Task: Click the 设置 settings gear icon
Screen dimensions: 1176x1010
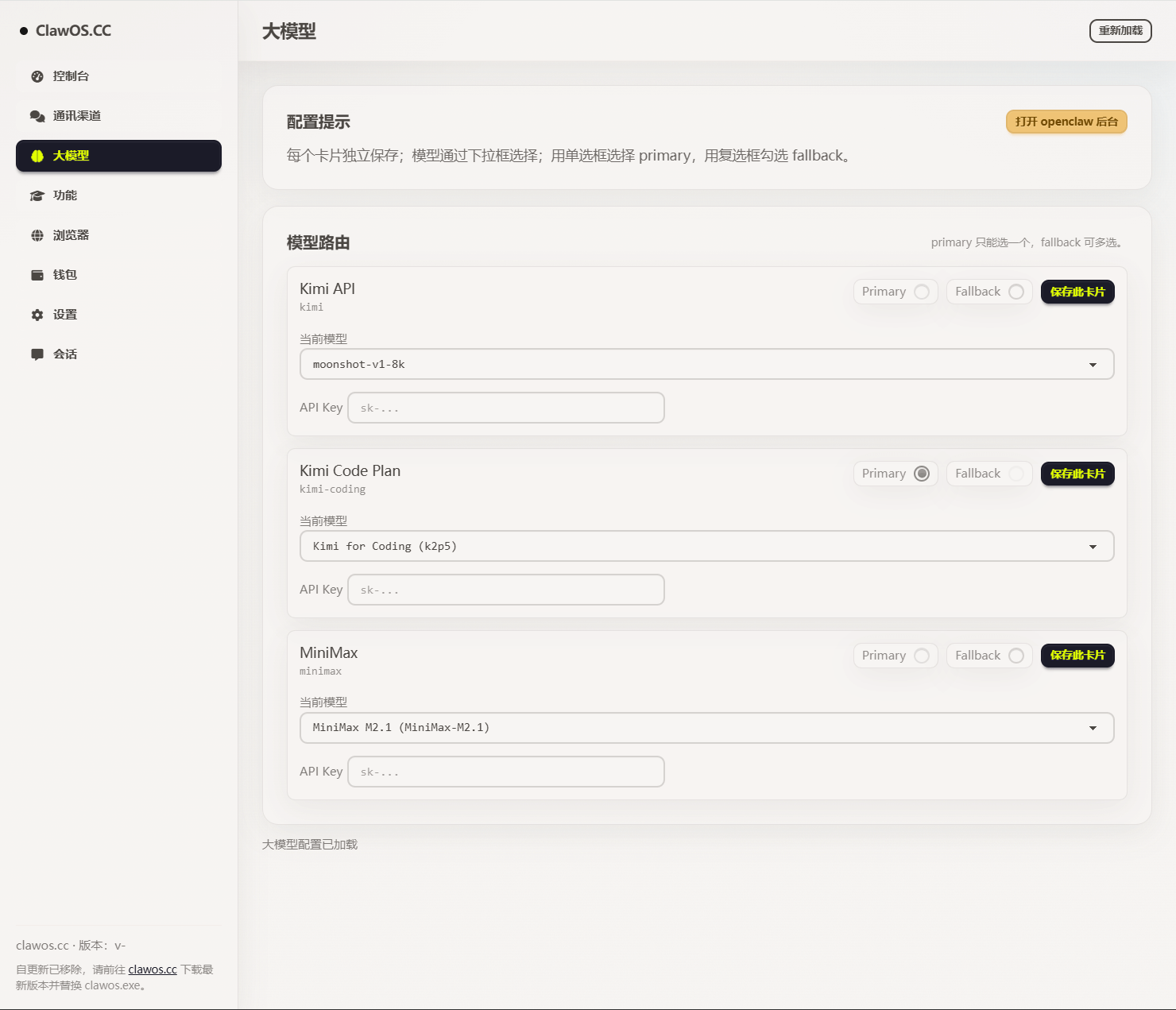Action: 37,314
